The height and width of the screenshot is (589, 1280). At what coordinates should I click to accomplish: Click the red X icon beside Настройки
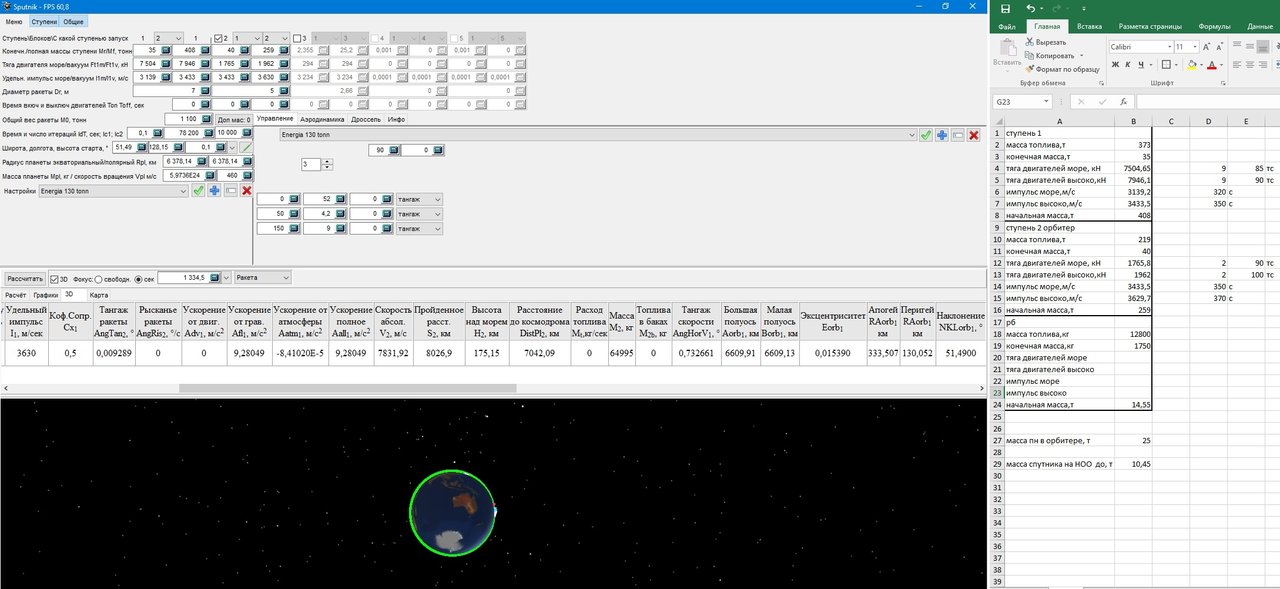pos(245,190)
